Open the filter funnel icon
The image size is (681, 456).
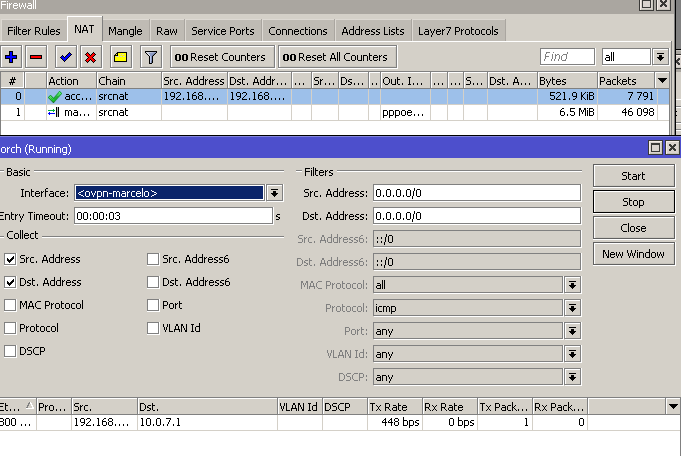(x=151, y=57)
